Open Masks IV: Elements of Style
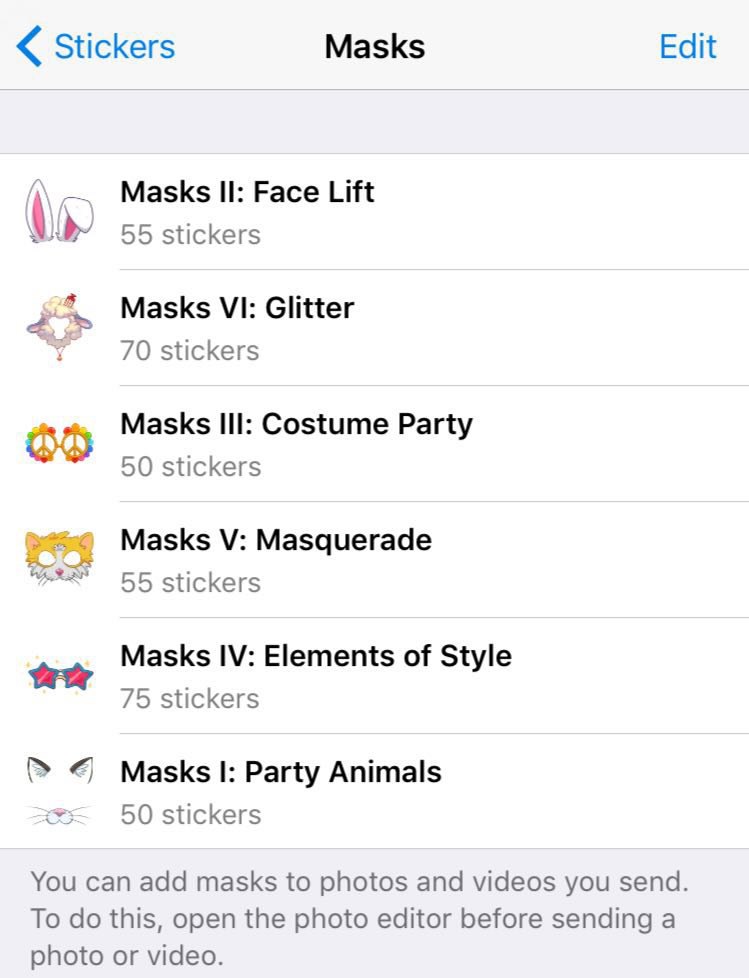Image resolution: width=749 pixels, height=978 pixels. tap(315, 655)
